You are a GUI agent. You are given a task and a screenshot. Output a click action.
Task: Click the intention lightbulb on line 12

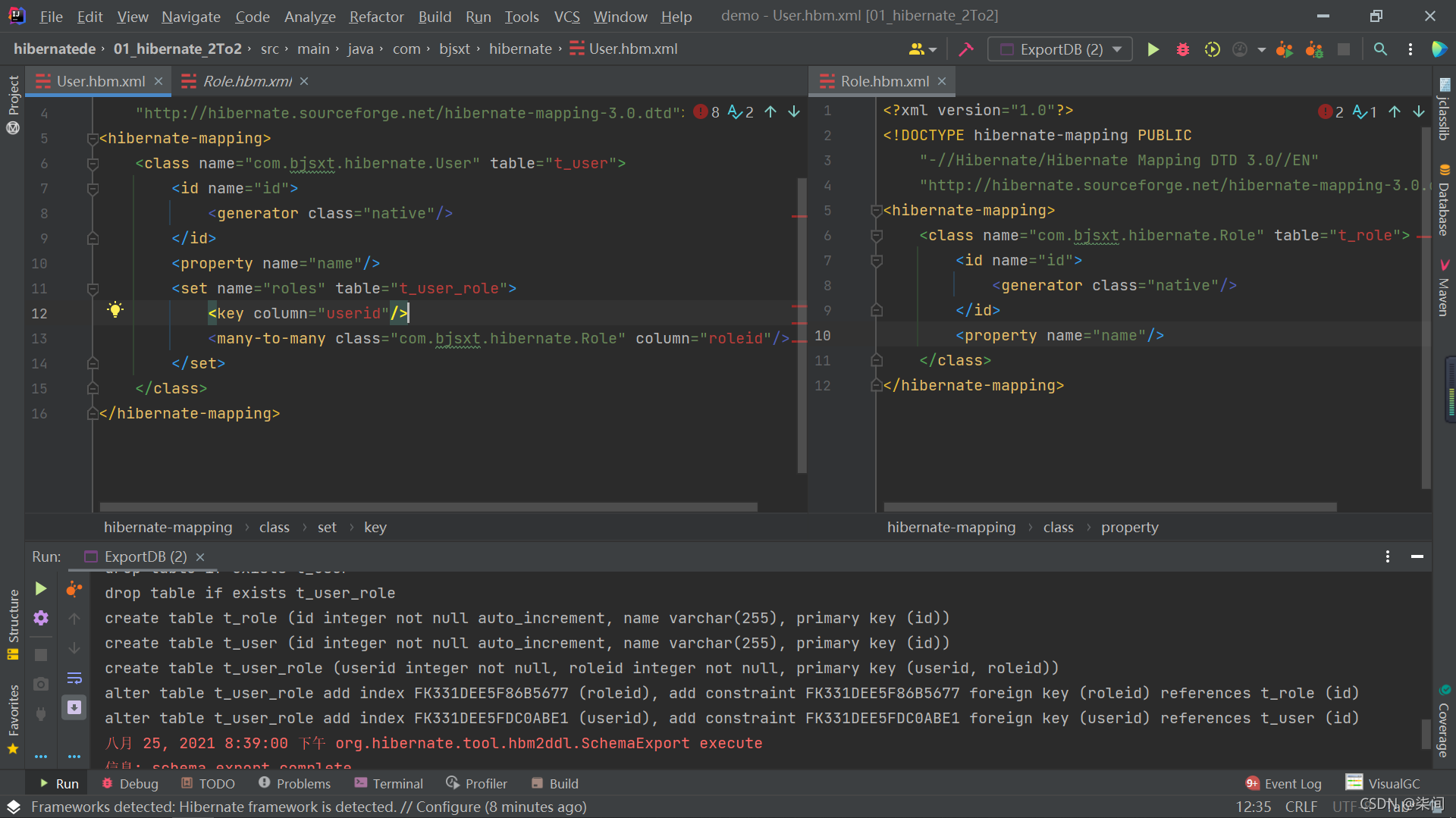tap(115, 309)
